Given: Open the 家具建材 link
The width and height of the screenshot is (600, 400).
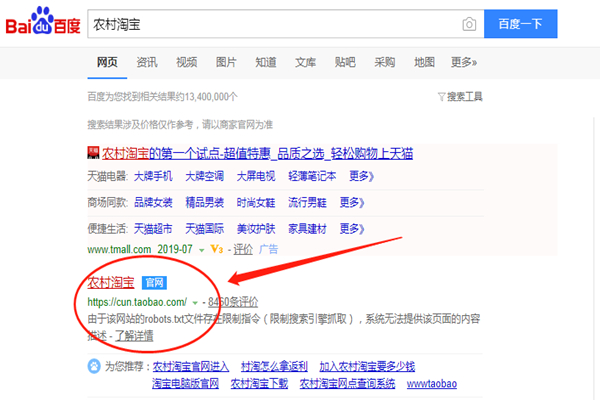Looking at the screenshot, I should pos(307,229).
